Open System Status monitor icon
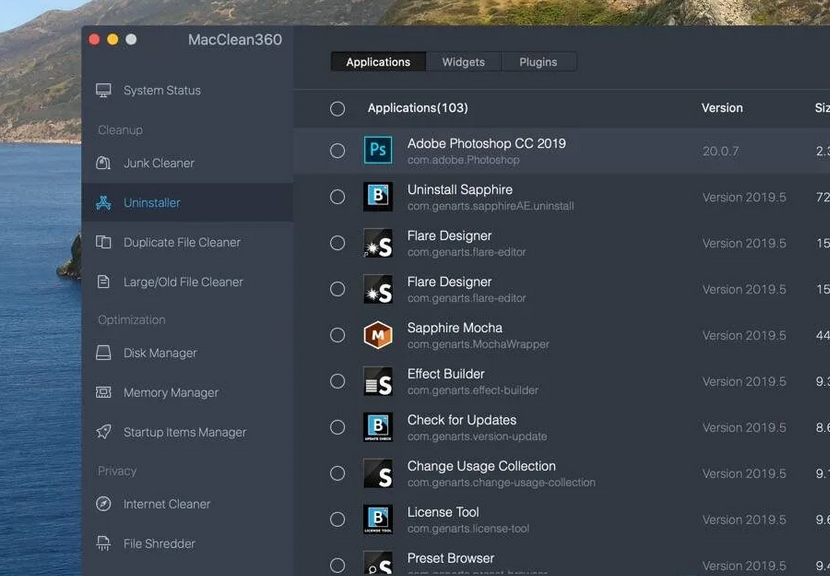 pos(103,91)
